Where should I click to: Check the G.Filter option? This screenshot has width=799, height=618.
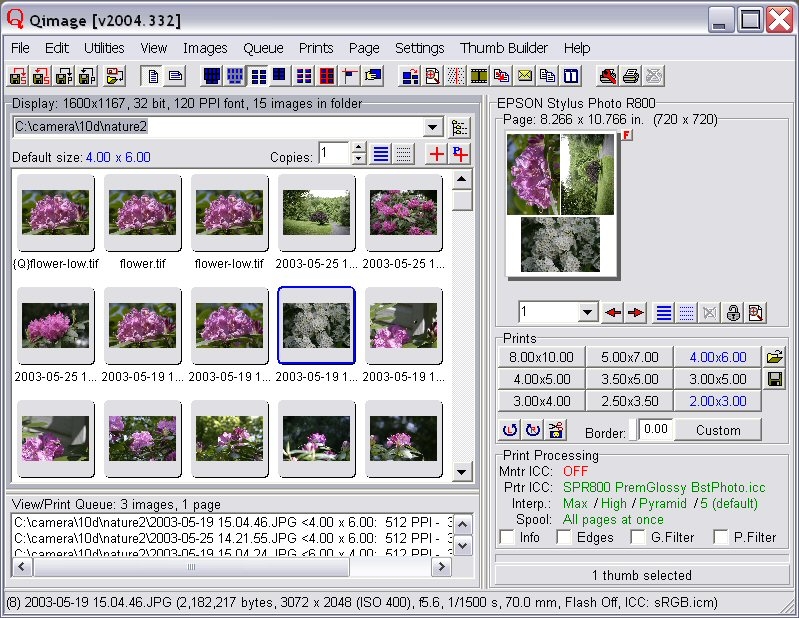coord(639,537)
